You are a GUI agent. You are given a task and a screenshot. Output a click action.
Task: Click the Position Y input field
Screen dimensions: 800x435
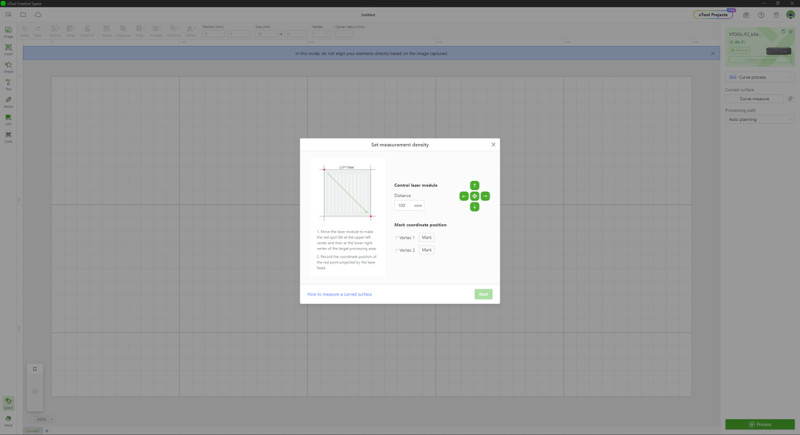point(238,34)
